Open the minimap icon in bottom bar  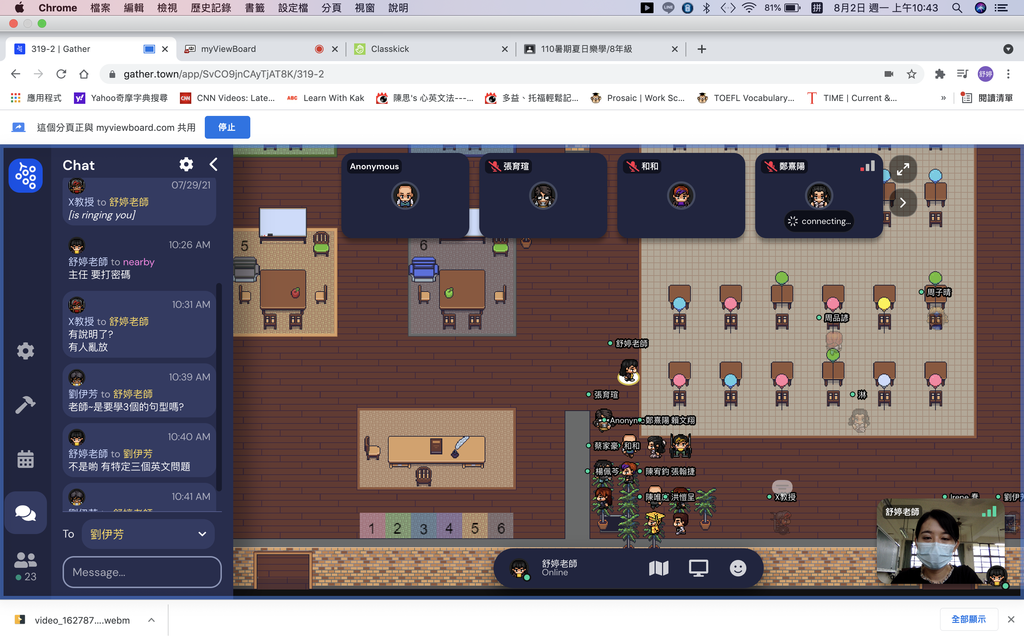[x=658, y=568]
